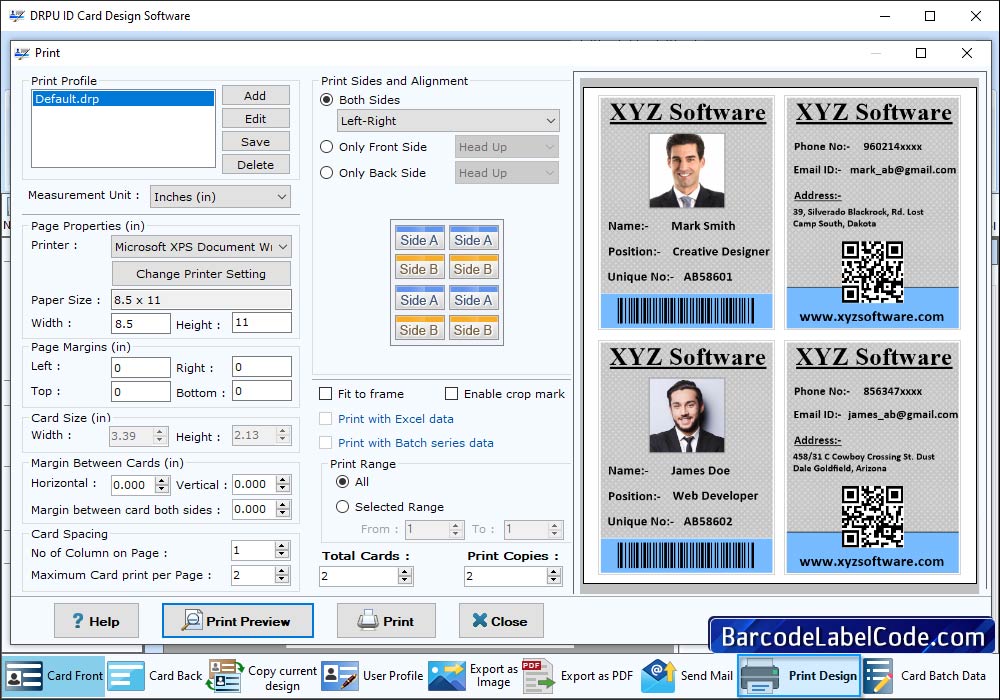
Task: Open the Printer selection dropdown
Action: tap(202, 247)
